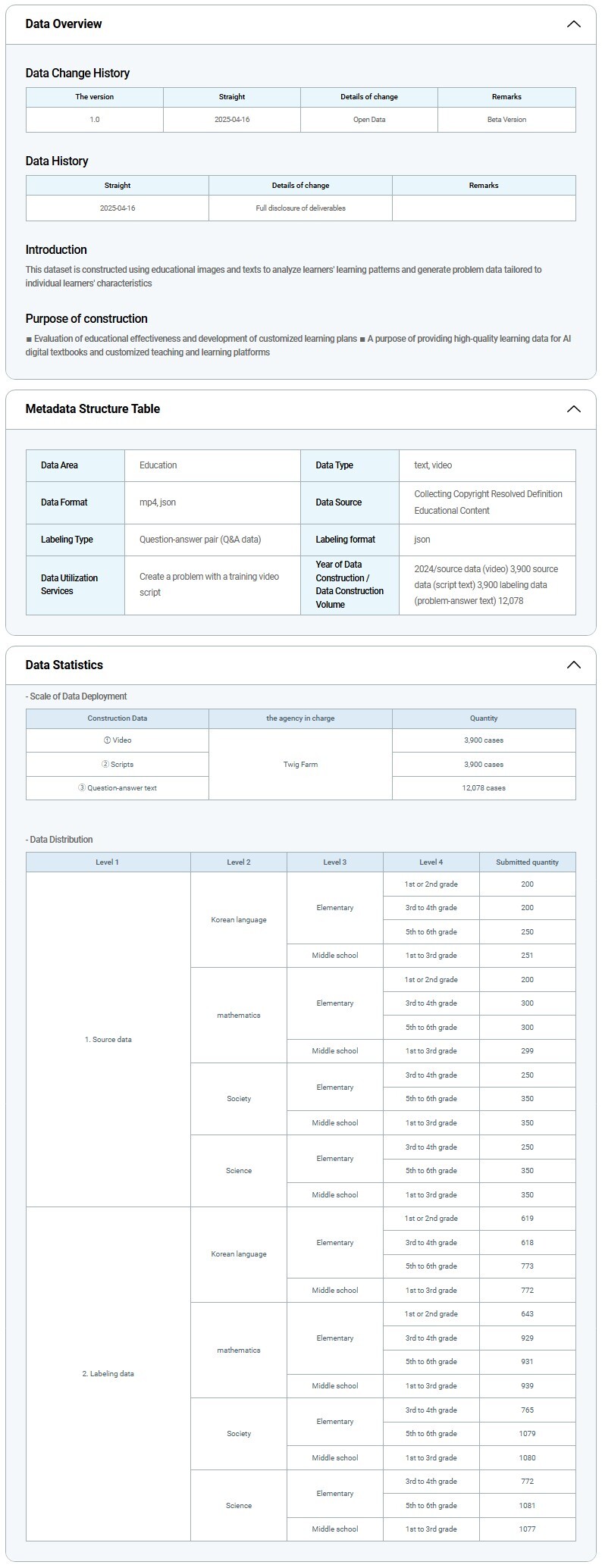Screen dimensions: 602x1568
Task: Select the Open Data change detail cell
Action: [369, 120]
